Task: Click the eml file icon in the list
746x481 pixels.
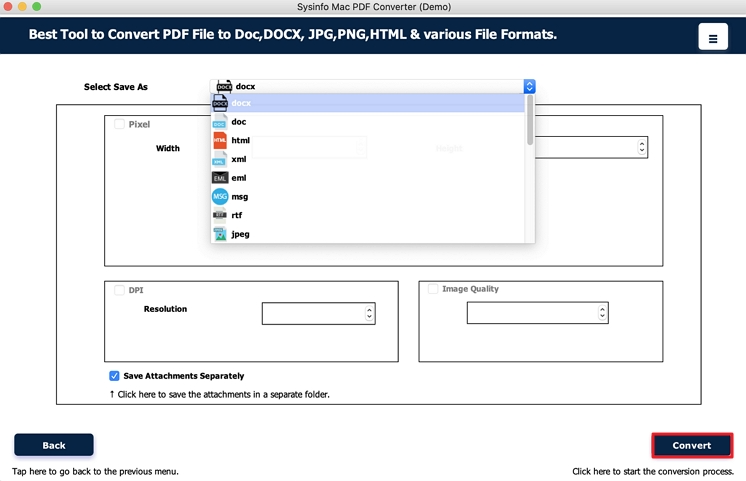Action: (x=220, y=178)
